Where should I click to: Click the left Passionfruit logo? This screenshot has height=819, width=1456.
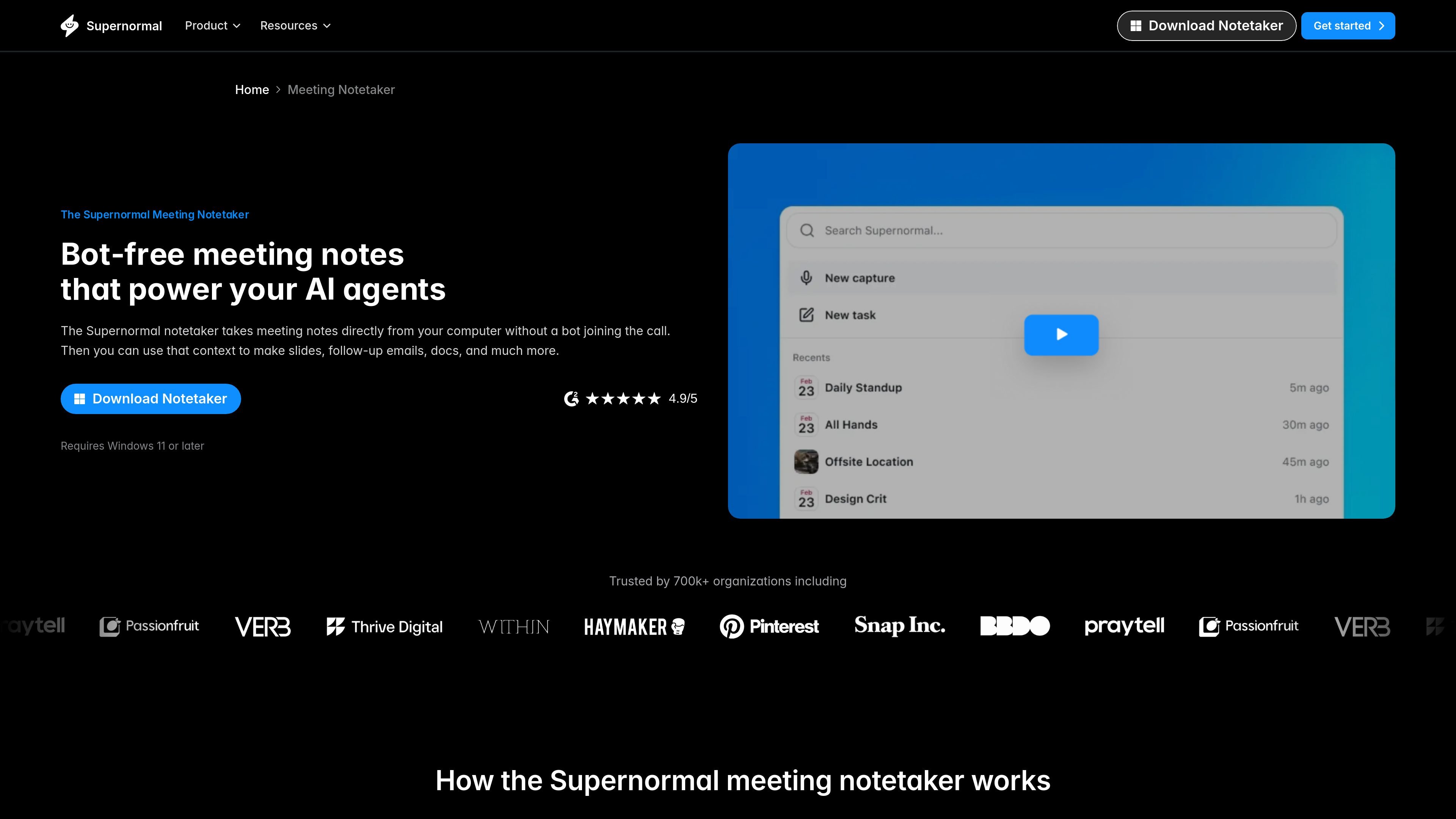149,626
